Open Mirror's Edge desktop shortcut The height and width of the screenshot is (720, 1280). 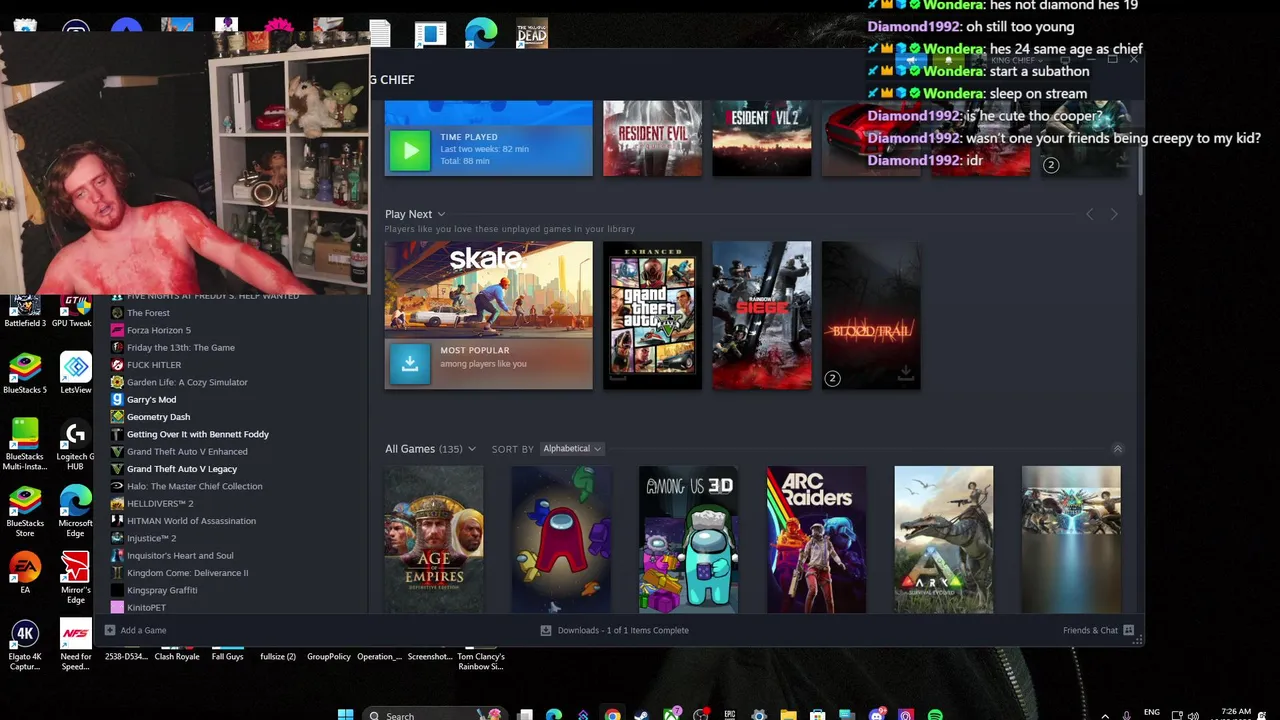coord(75,578)
